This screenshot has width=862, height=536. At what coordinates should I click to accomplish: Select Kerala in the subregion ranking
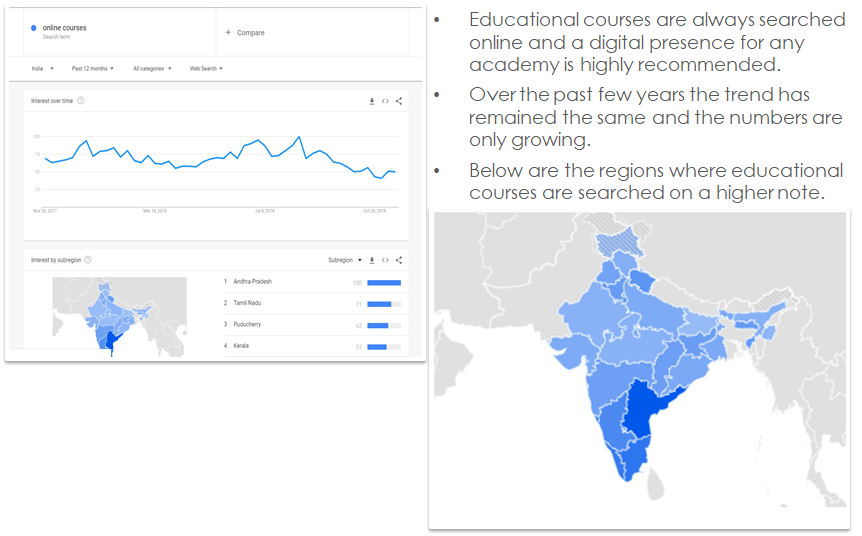pyautogui.click(x=241, y=346)
